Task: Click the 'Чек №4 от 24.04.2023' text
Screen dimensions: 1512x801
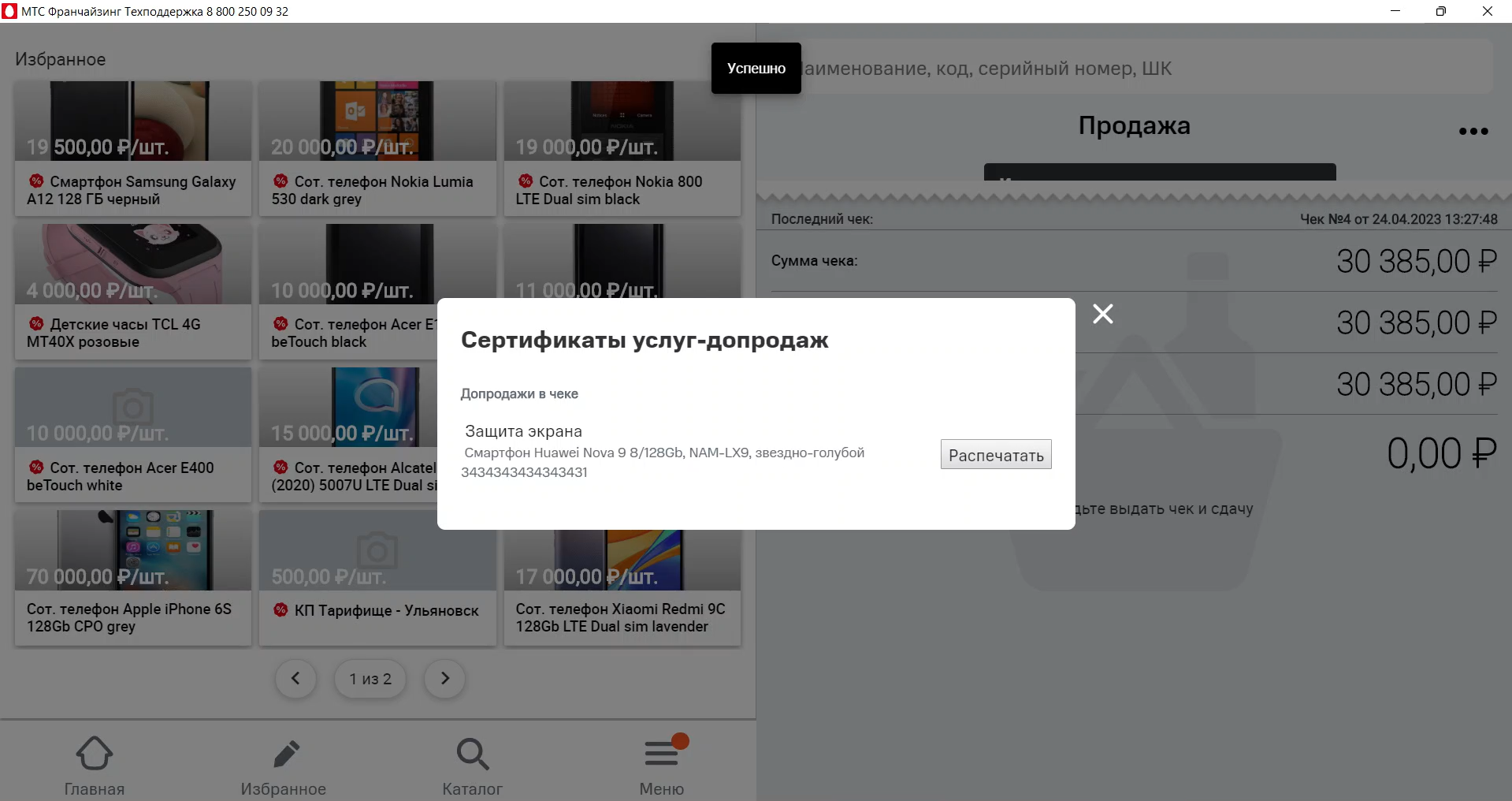Action: pyautogui.click(x=1399, y=219)
